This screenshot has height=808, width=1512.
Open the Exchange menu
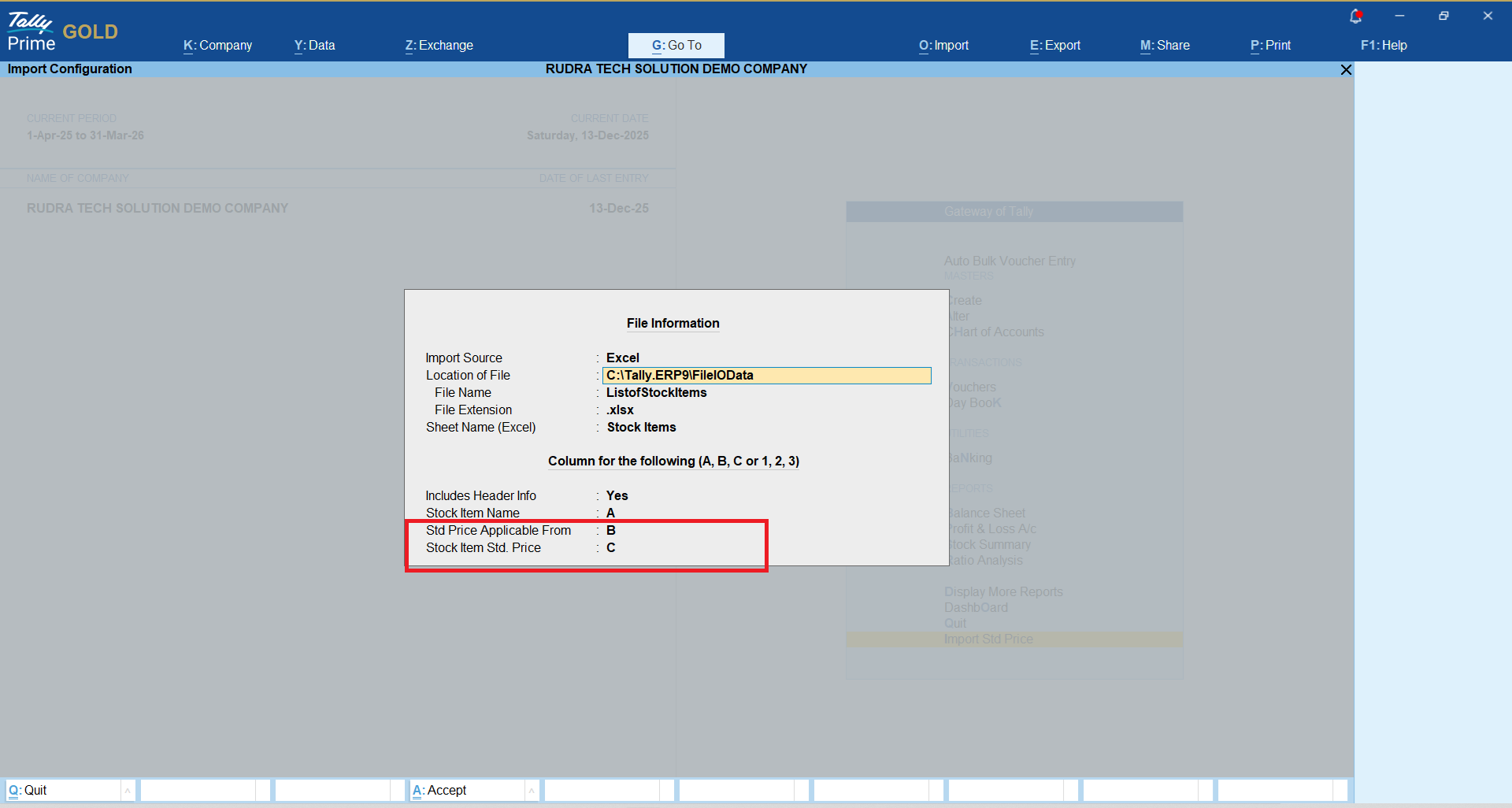coord(439,46)
